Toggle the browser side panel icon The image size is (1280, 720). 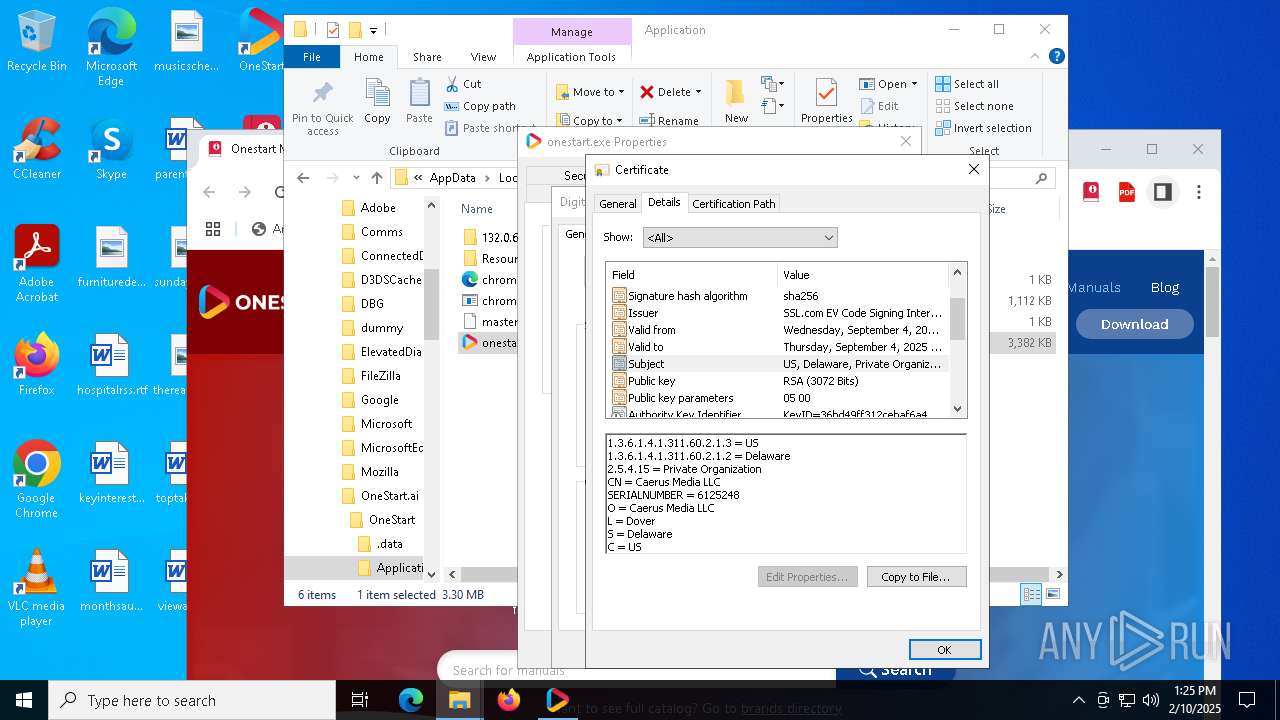pos(1162,192)
